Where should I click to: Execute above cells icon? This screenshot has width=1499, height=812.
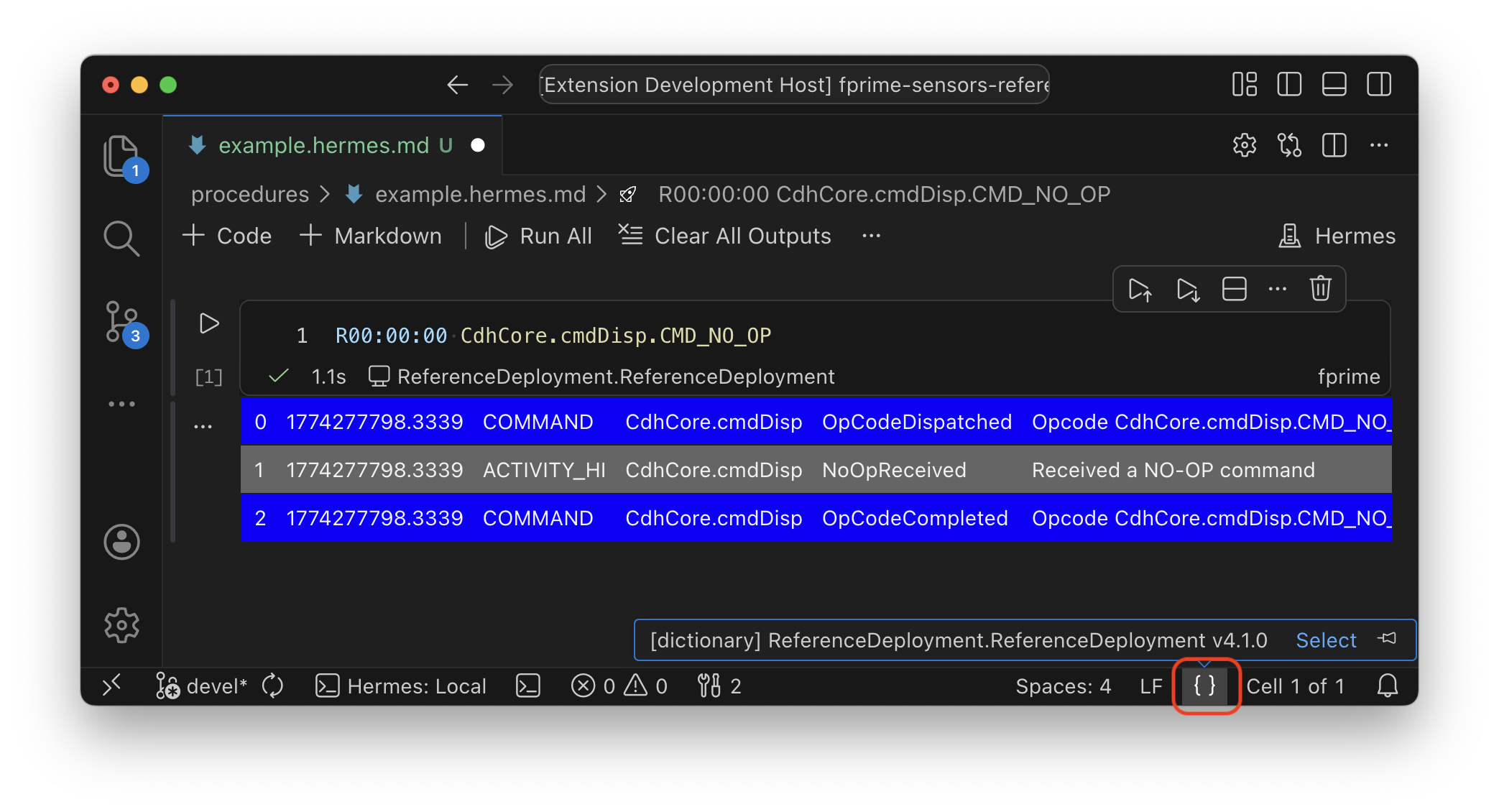pos(1140,289)
